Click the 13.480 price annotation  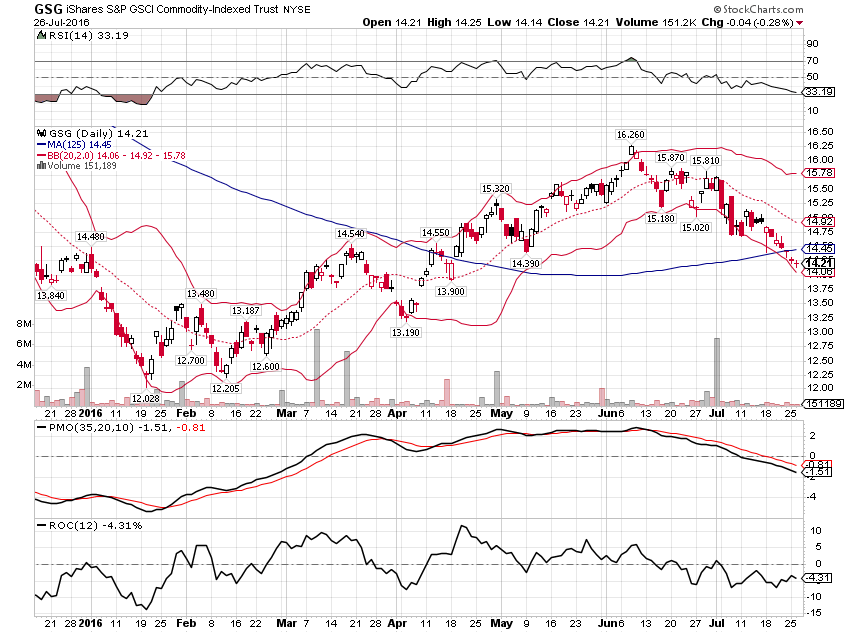click(x=201, y=293)
